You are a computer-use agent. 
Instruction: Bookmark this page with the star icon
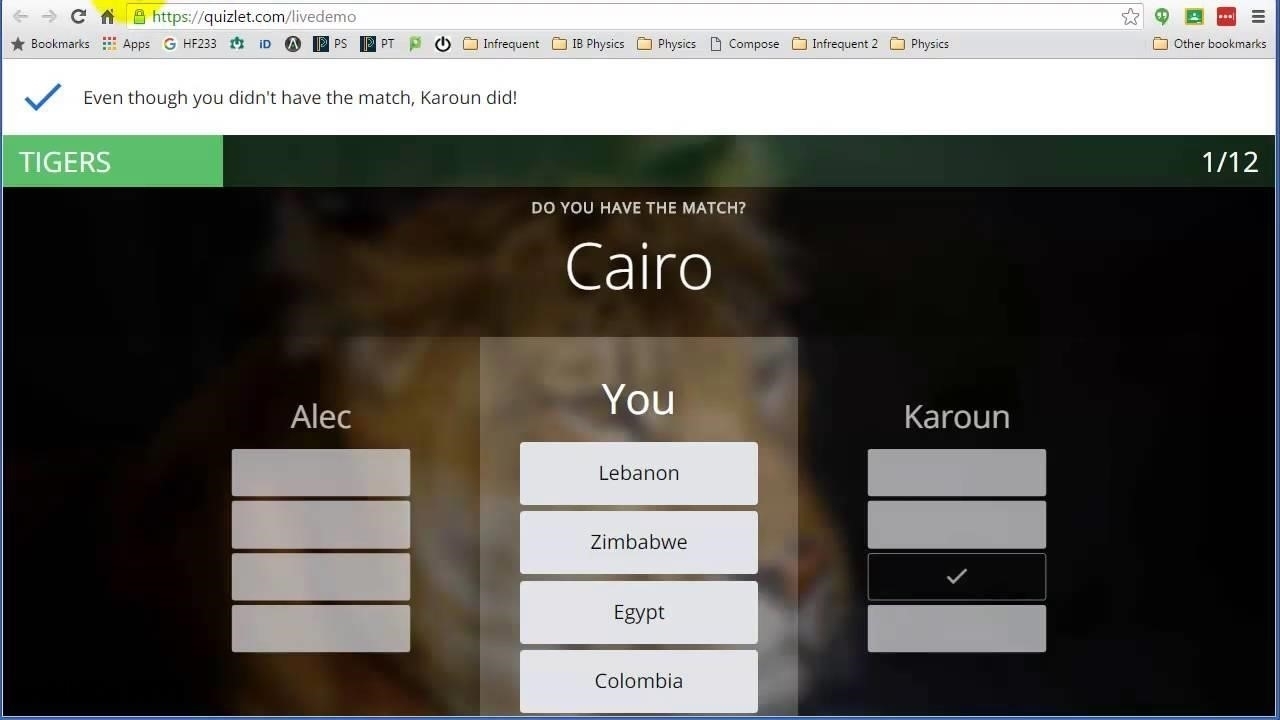(1130, 16)
